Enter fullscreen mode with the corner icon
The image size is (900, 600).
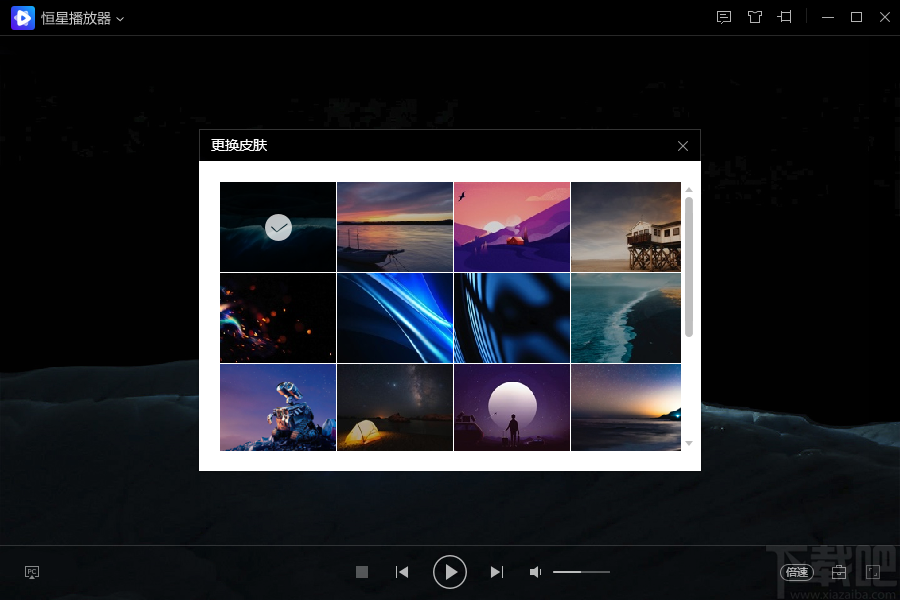point(873,572)
